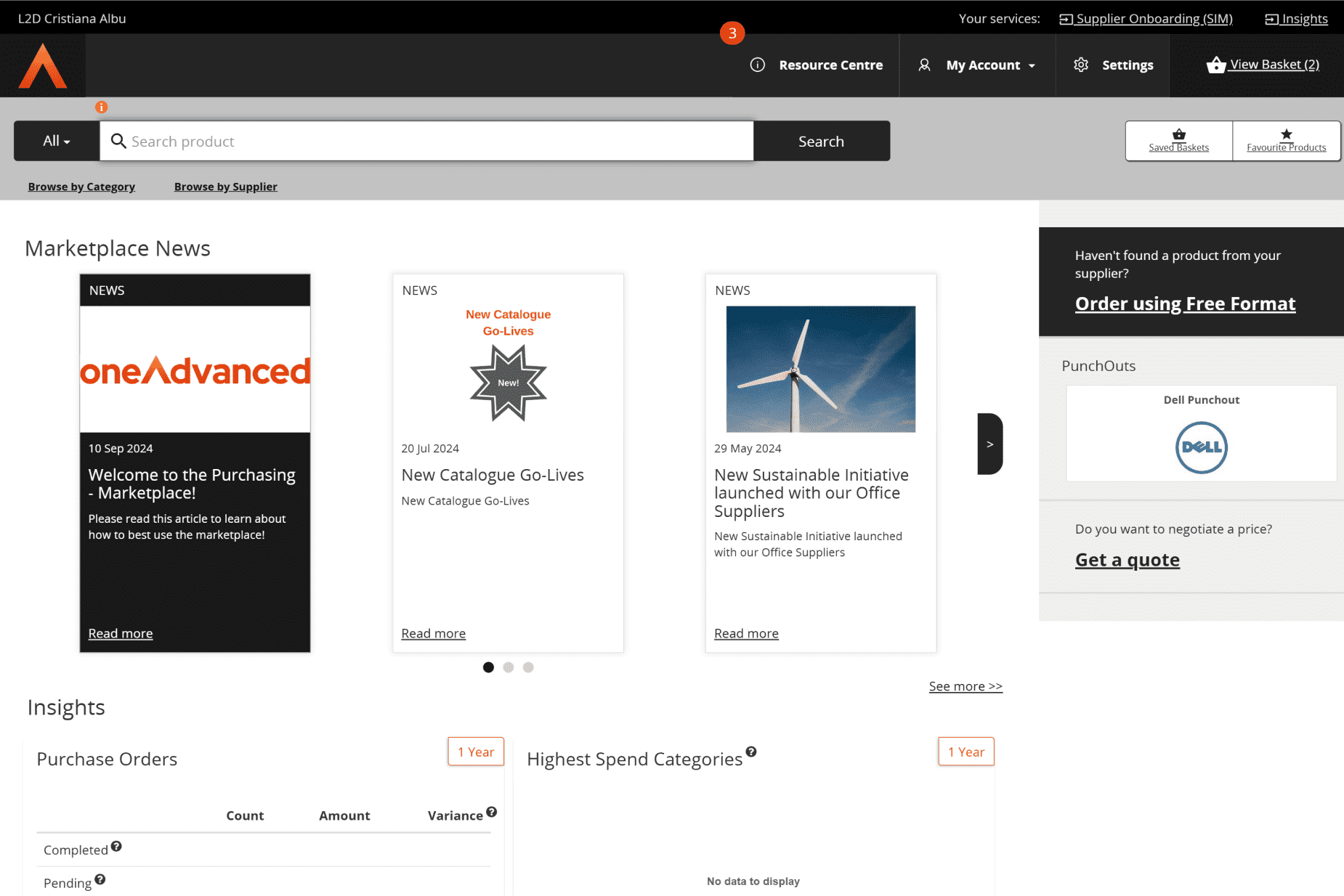Image resolution: width=1344 pixels, height=896 pixels.
Task: Click the Saved Baskets basket icon
Action: (x=1178, y=134)
